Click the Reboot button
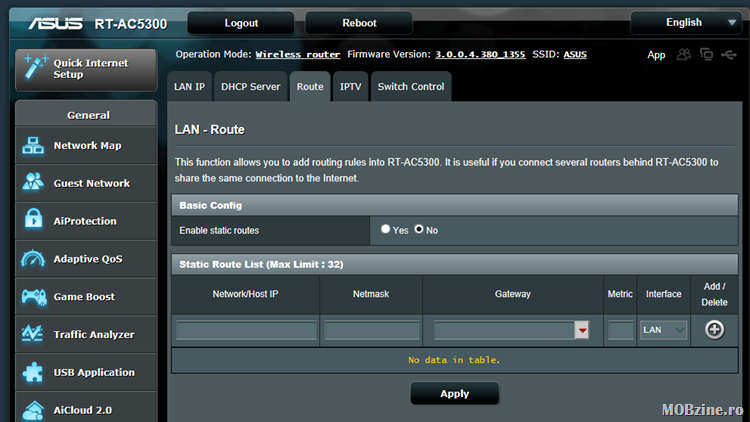 (x=359, y=23)
